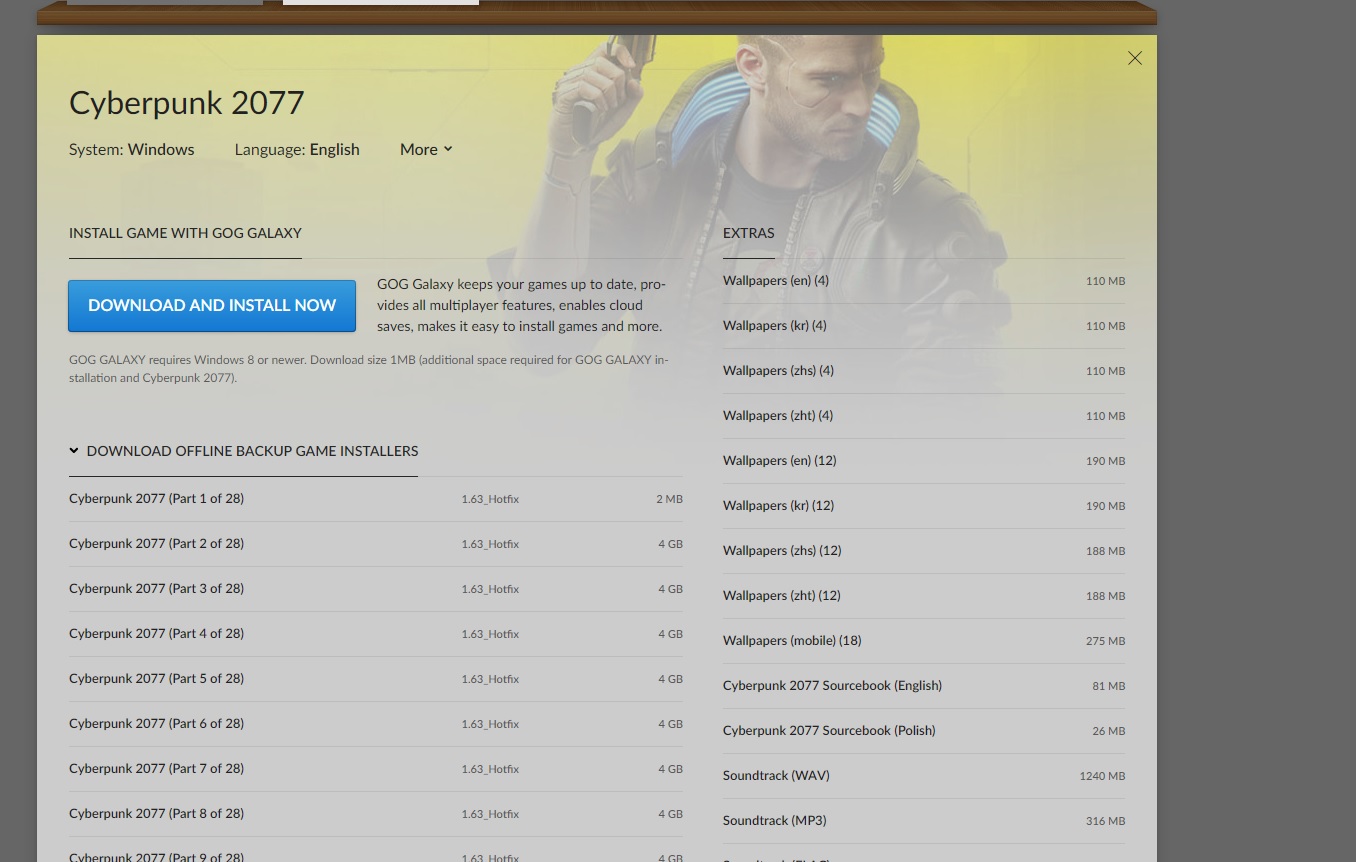The width and height of the screenshot is (1356, 862).
Task: Click the 275 MB size of mobile wallpapers
Action: 1105,641
